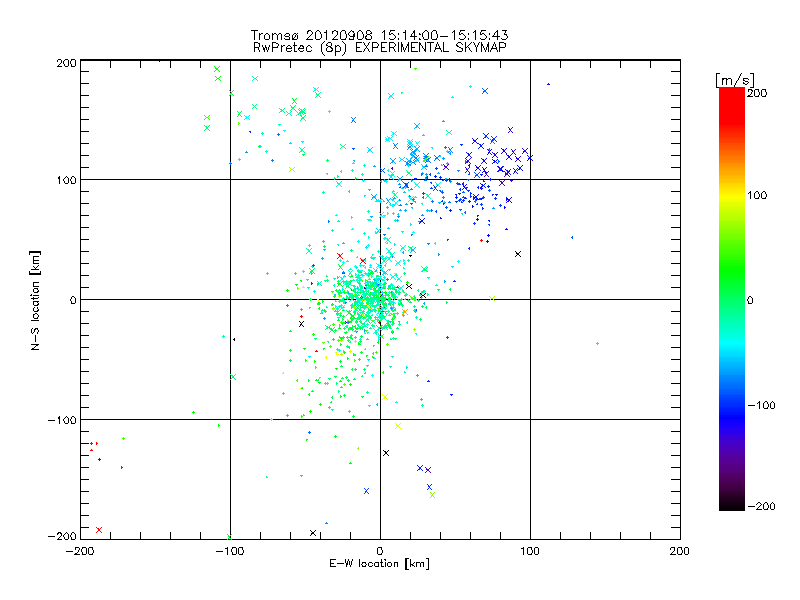Click the x-axis tick label '-200'
The image size is (800, 600).
80,551
